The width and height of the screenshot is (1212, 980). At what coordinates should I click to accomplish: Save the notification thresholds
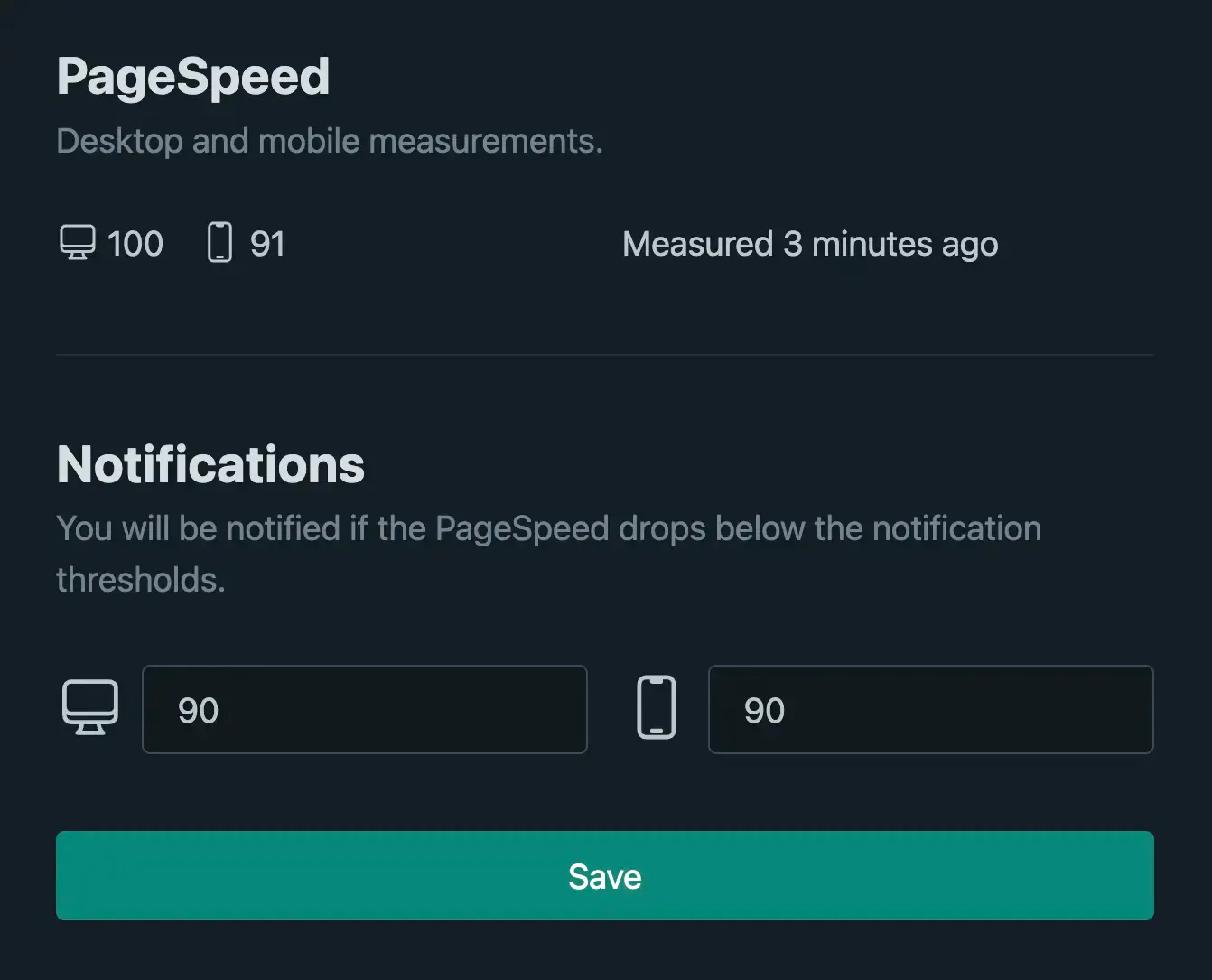pos(605,876)
